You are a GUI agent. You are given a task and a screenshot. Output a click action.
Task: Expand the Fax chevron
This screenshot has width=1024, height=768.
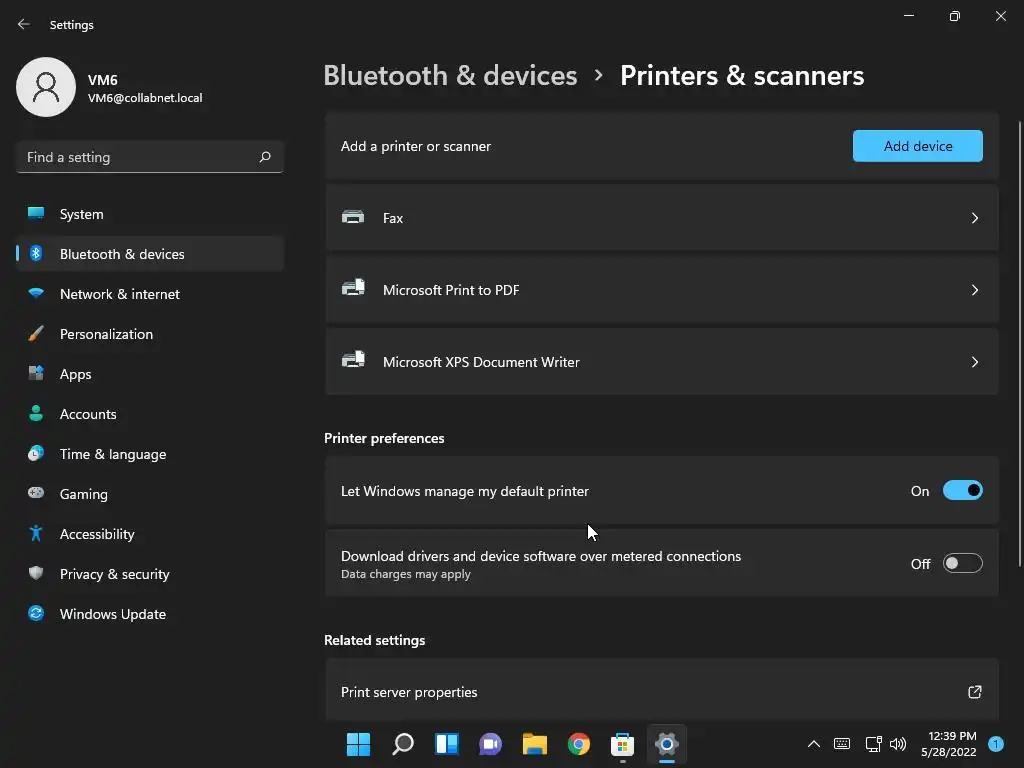pyautogui.click(x=974, y=218)
